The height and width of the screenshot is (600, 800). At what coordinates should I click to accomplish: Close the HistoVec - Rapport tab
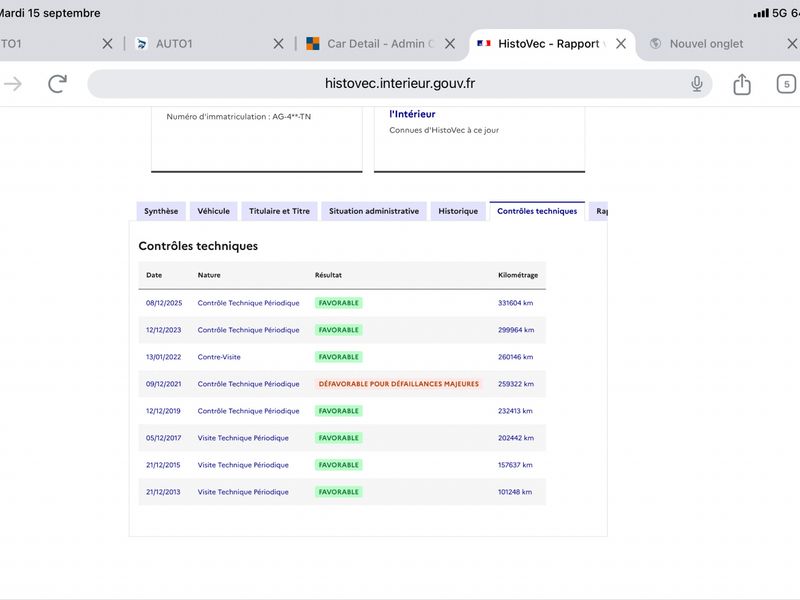[x=620, y=44]
